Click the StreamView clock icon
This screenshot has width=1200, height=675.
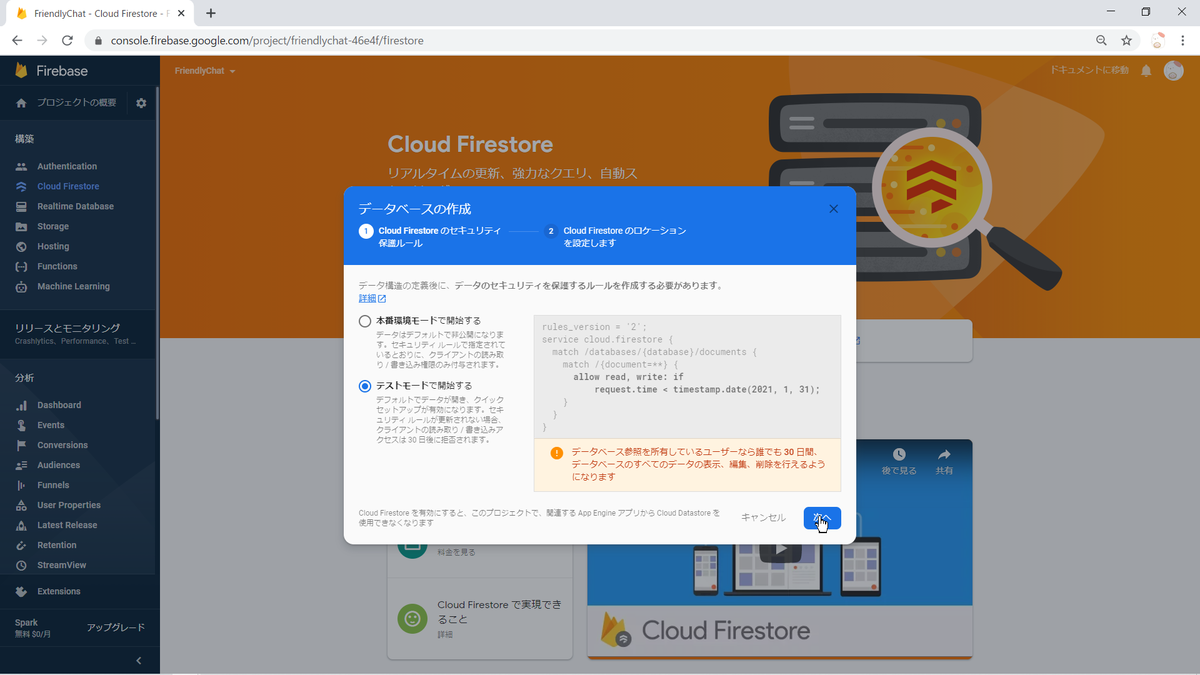[x=21, y=565]
